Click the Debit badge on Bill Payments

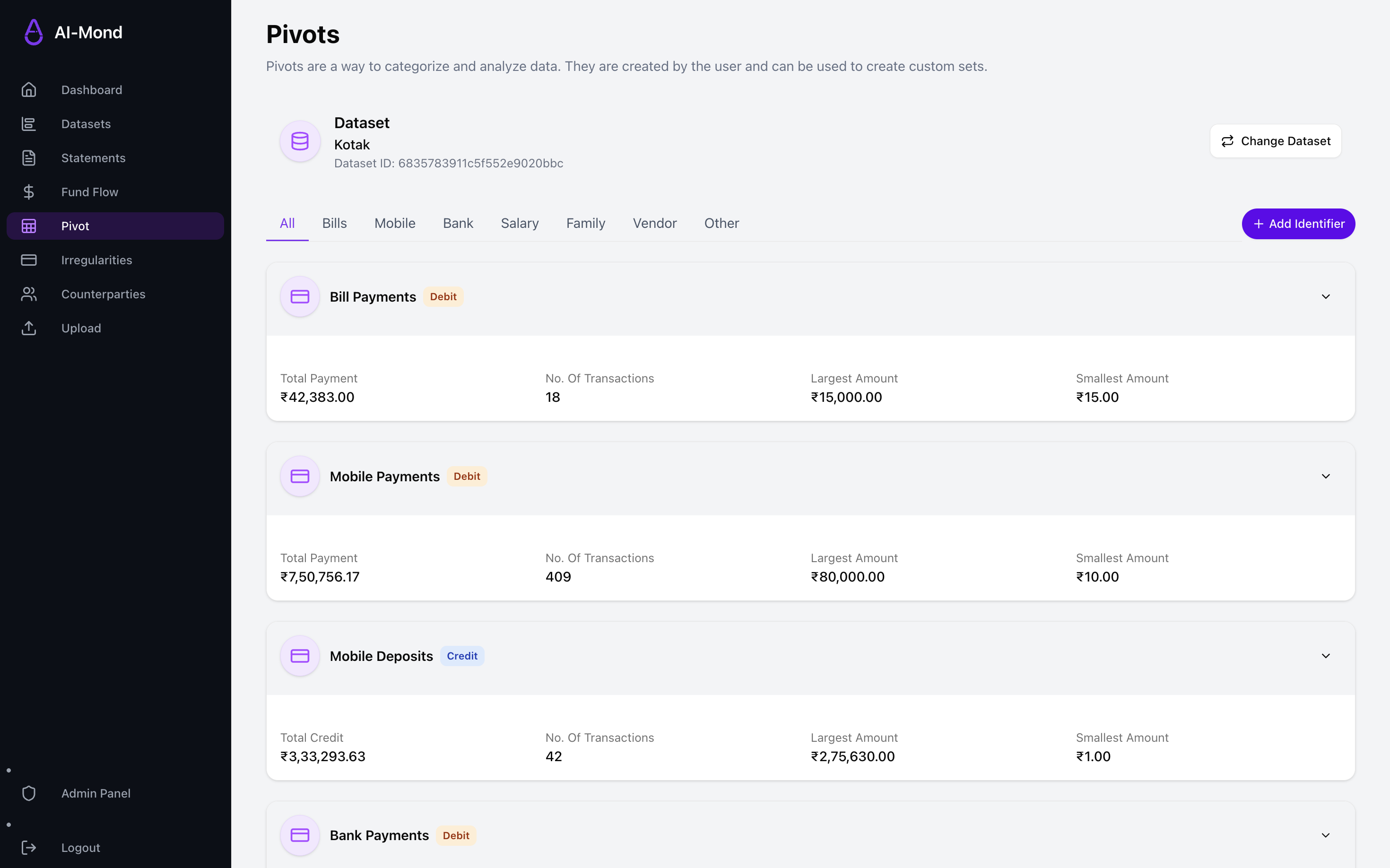tap(443, 297)
